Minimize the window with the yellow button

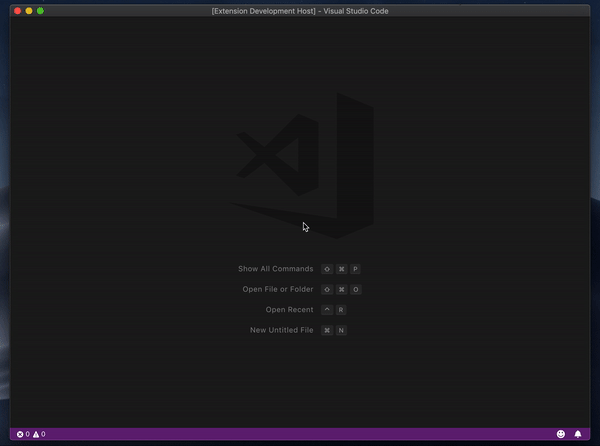pos(29,11)
